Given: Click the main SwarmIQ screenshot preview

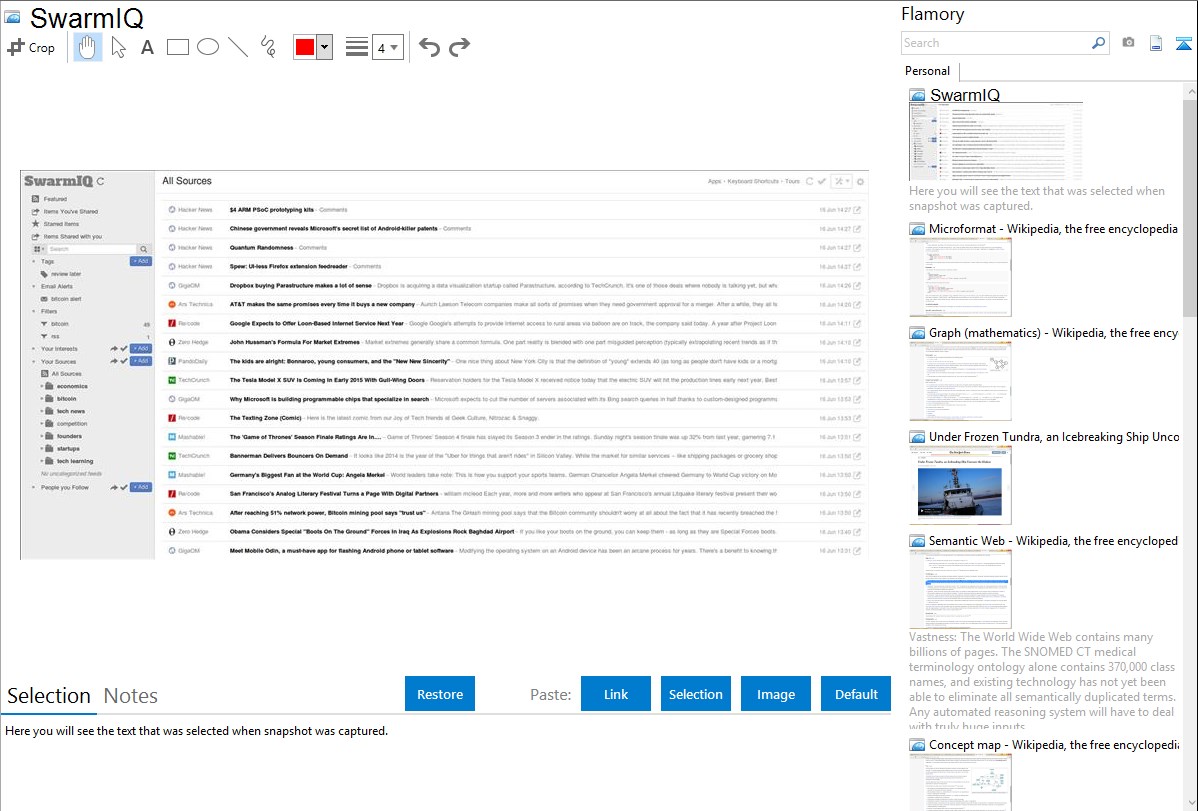Looking at the screenshot, I should [x=445, y=365].
